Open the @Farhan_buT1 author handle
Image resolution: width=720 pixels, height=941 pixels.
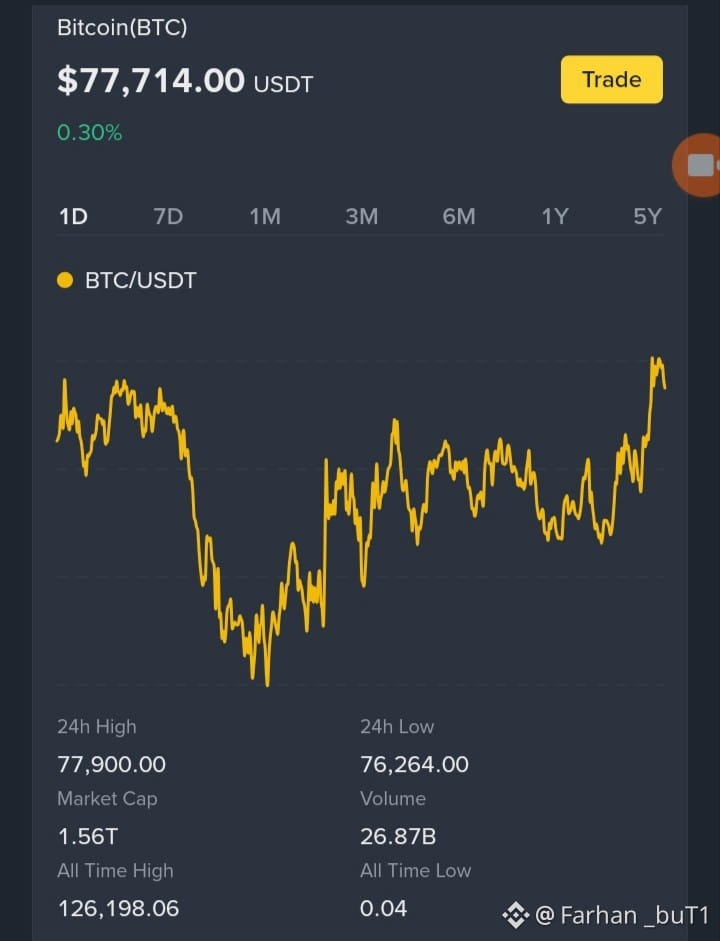click(622, 915)
